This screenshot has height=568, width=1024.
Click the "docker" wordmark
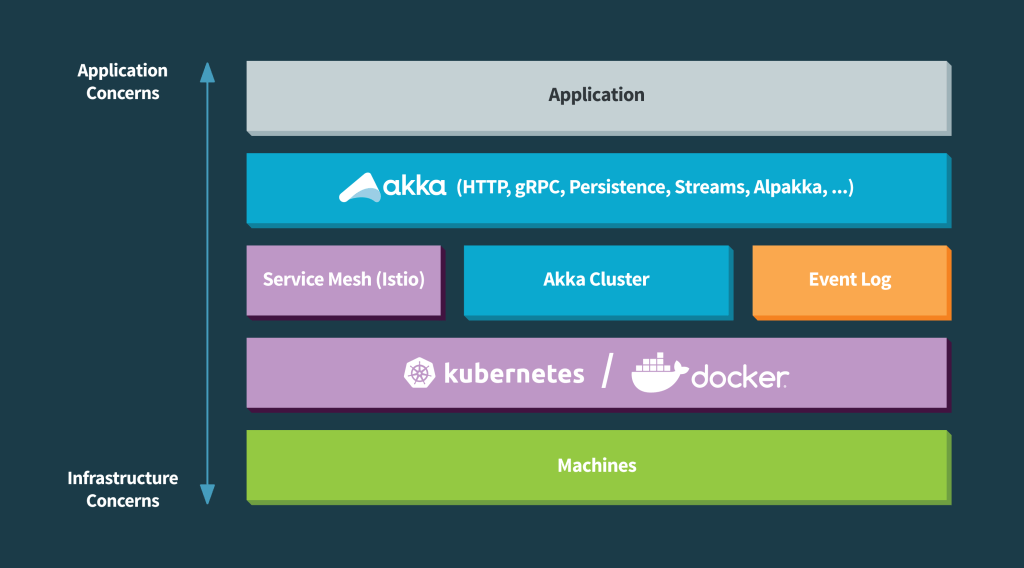tap(739, 377)
